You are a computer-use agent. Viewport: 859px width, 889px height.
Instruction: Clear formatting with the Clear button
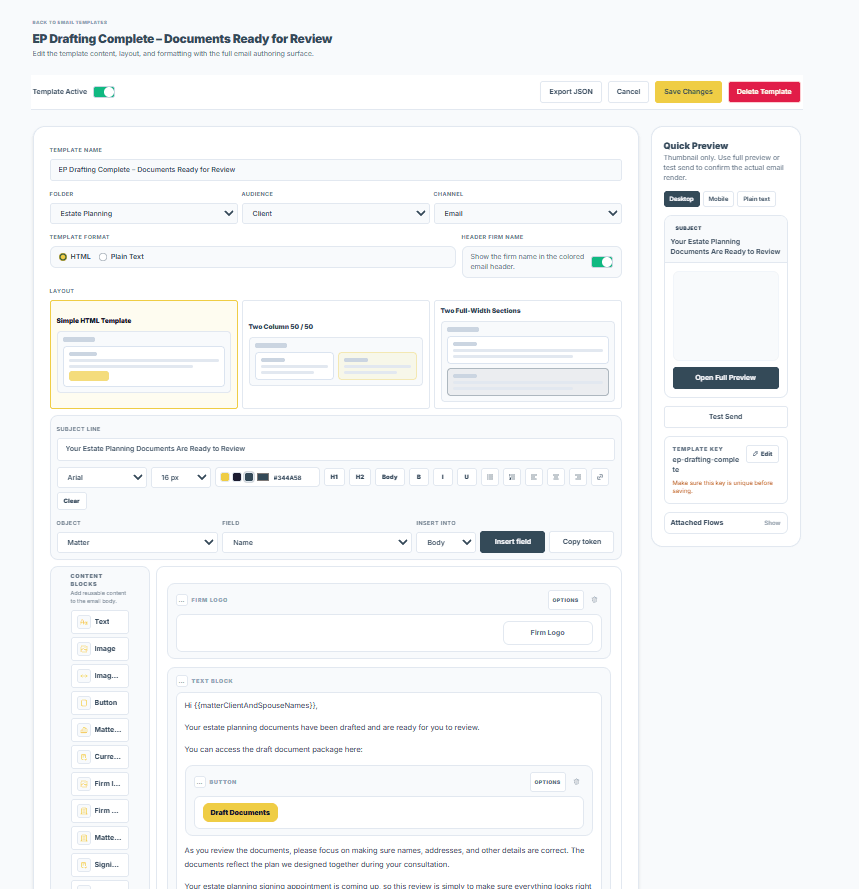(x=71, y=501)
